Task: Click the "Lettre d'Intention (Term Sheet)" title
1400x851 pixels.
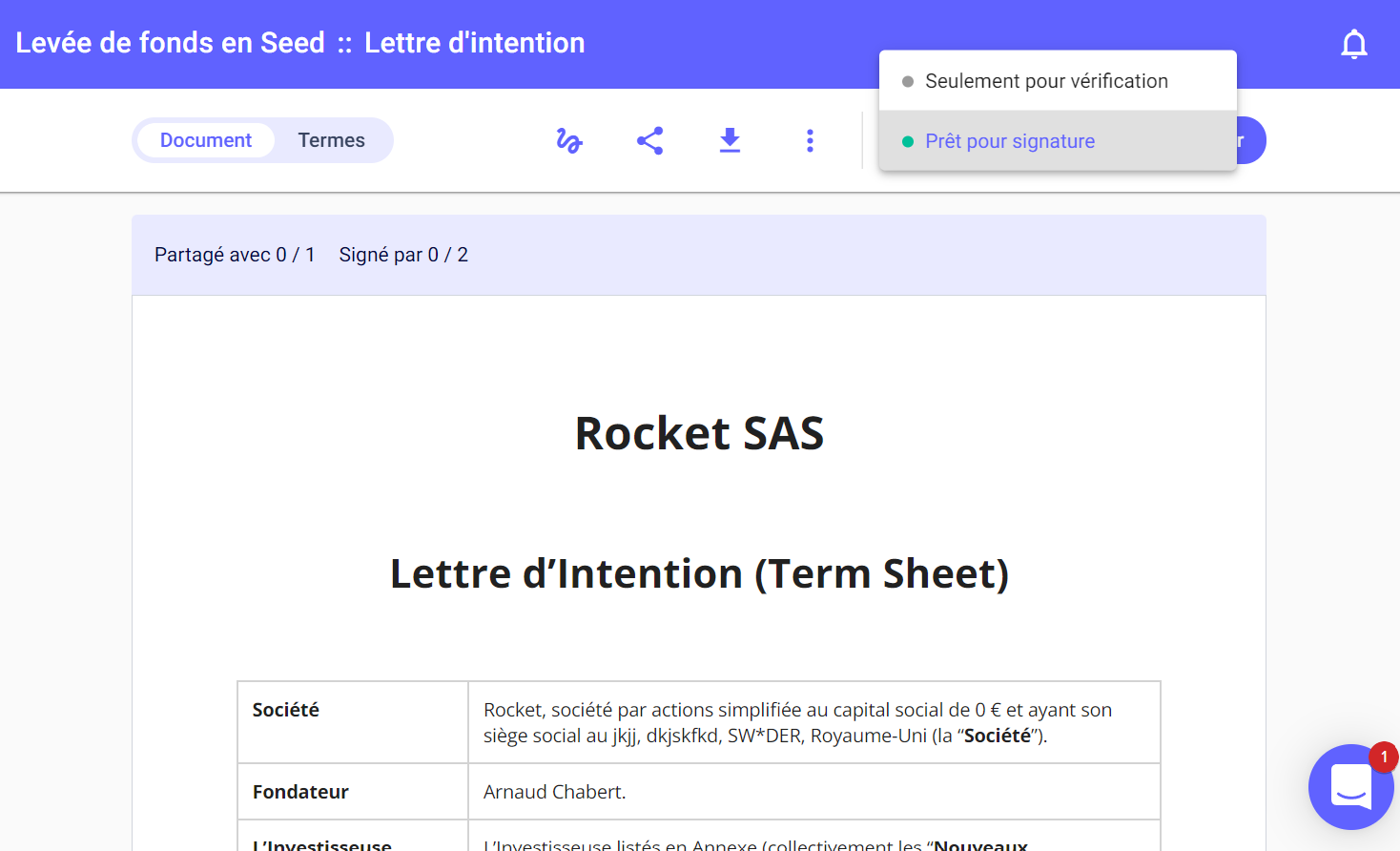Action: [699, 573]
